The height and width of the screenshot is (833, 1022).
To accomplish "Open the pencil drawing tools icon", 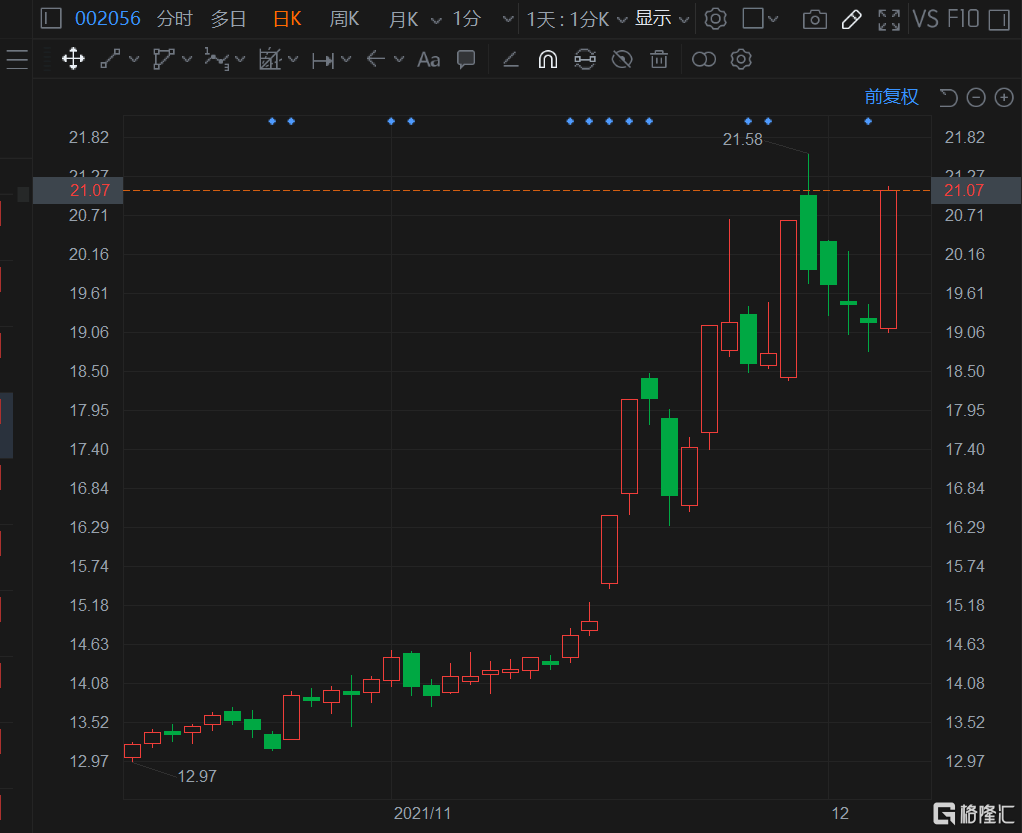I will [x=851, y=20].
